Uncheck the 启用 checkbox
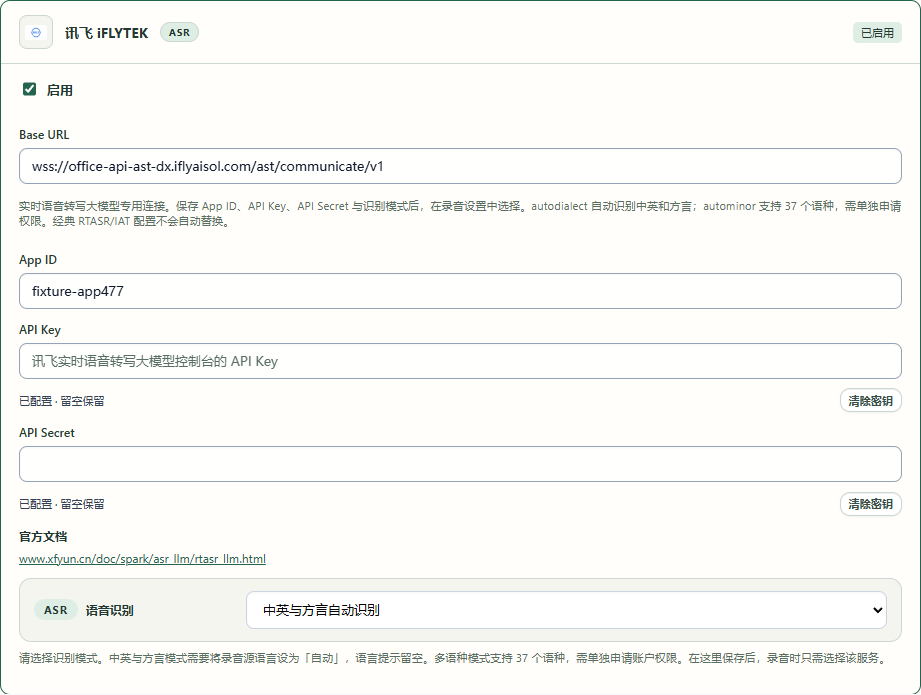The height and width of the screenshot is (695, 921). [29, 89]
